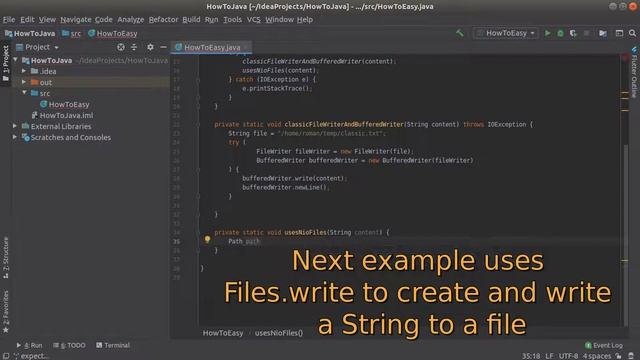Open project structure icon
This screenshot has height=360, width=640.
click(603, 33)
